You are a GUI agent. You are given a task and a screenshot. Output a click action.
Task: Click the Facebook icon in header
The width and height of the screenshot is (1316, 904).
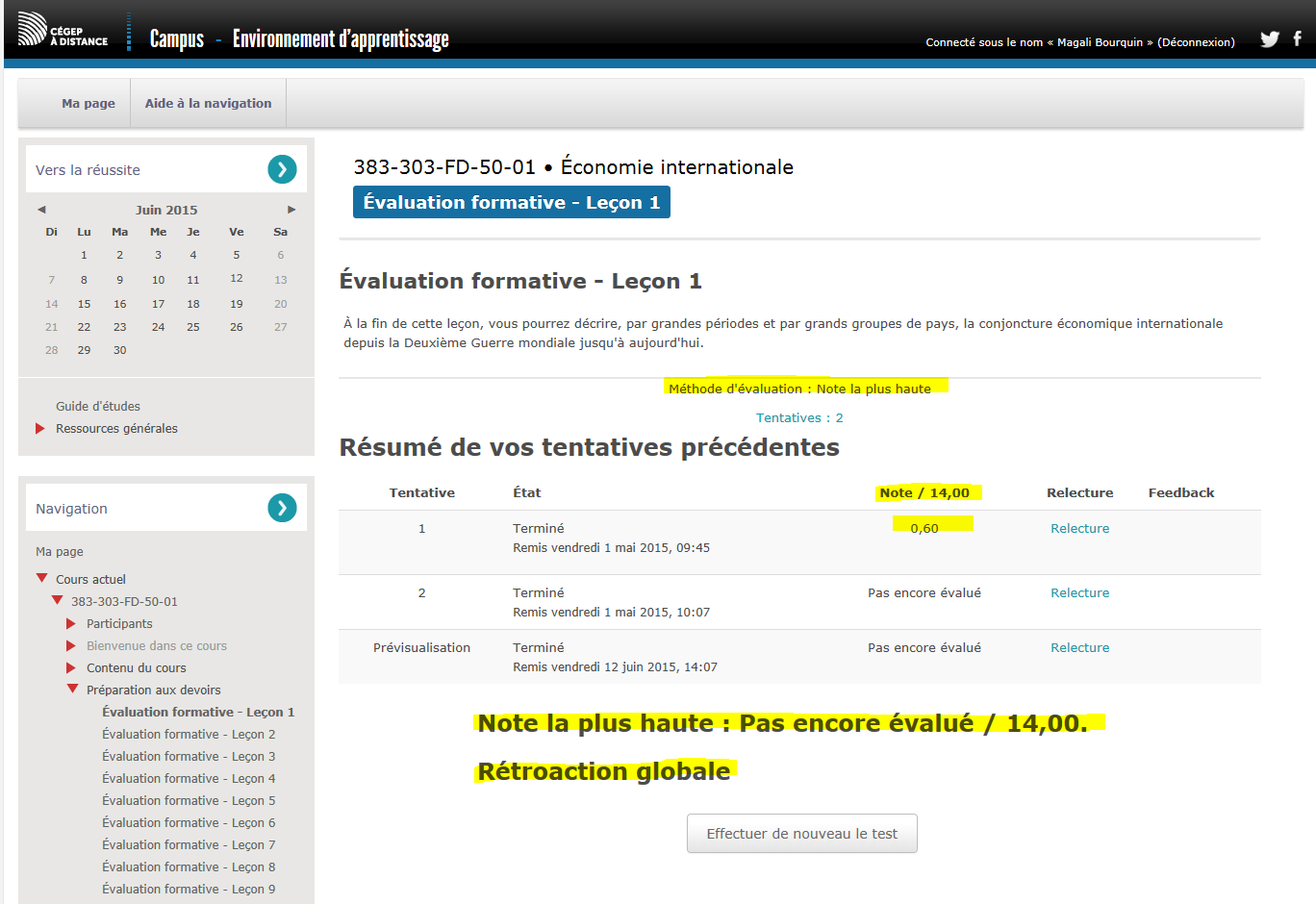[1297, 38]
